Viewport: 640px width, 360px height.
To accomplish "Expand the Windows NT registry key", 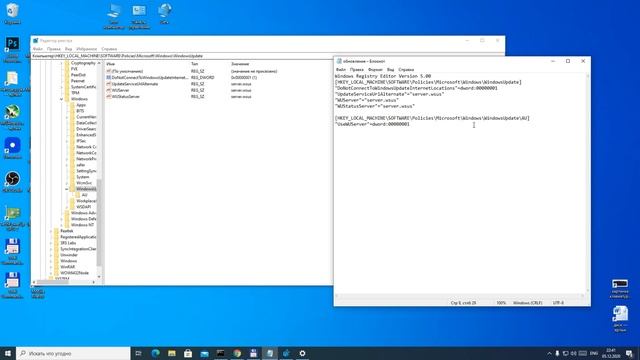I will click(62, 225).
